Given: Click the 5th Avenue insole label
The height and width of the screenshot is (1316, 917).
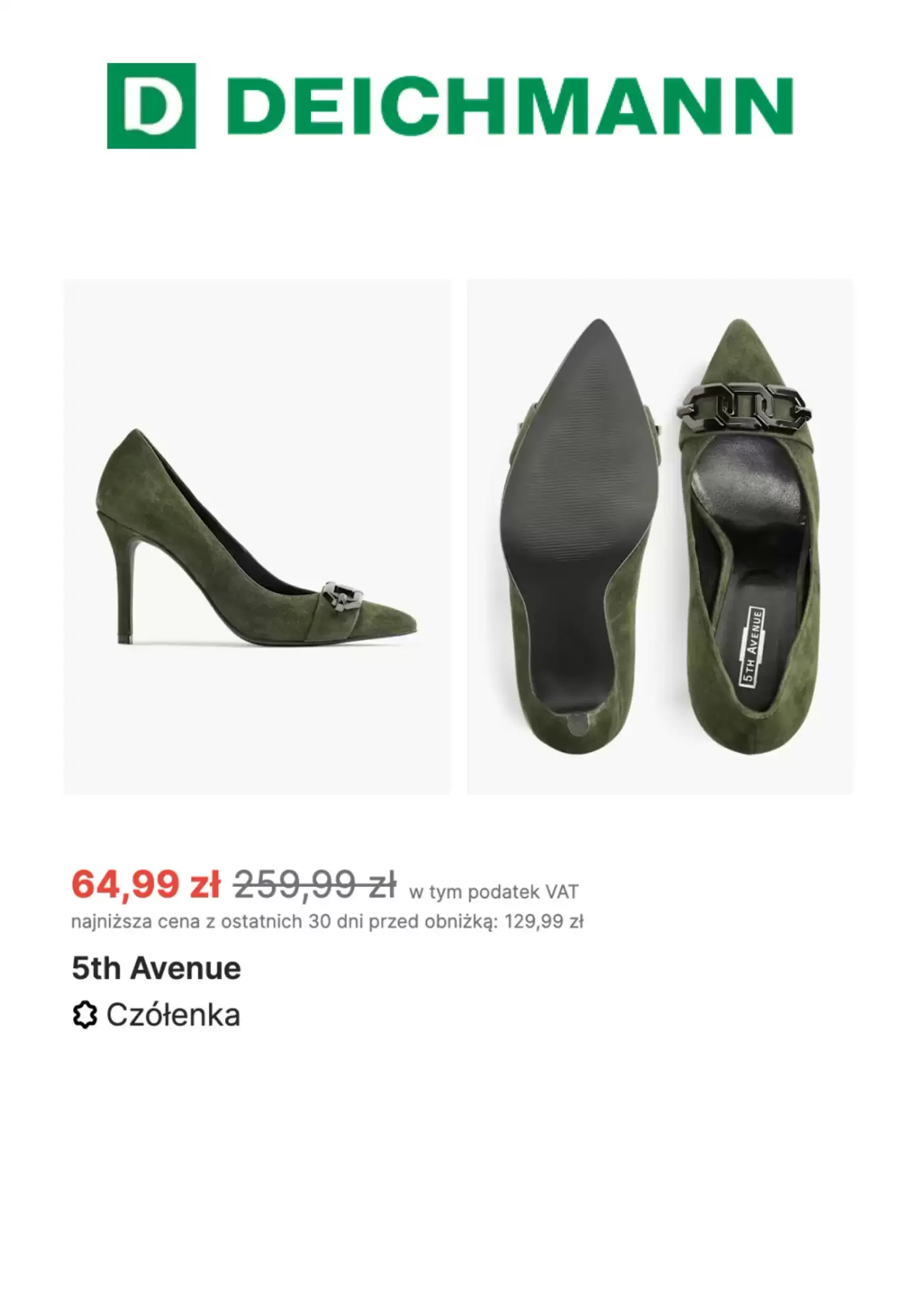Looking at the screenshot, I should pos(752,647).
